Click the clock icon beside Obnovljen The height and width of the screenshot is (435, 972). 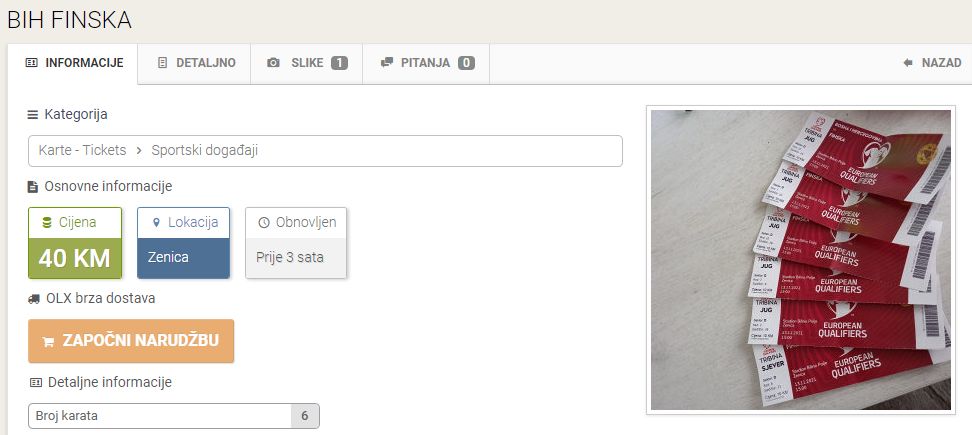coord(264,223)
